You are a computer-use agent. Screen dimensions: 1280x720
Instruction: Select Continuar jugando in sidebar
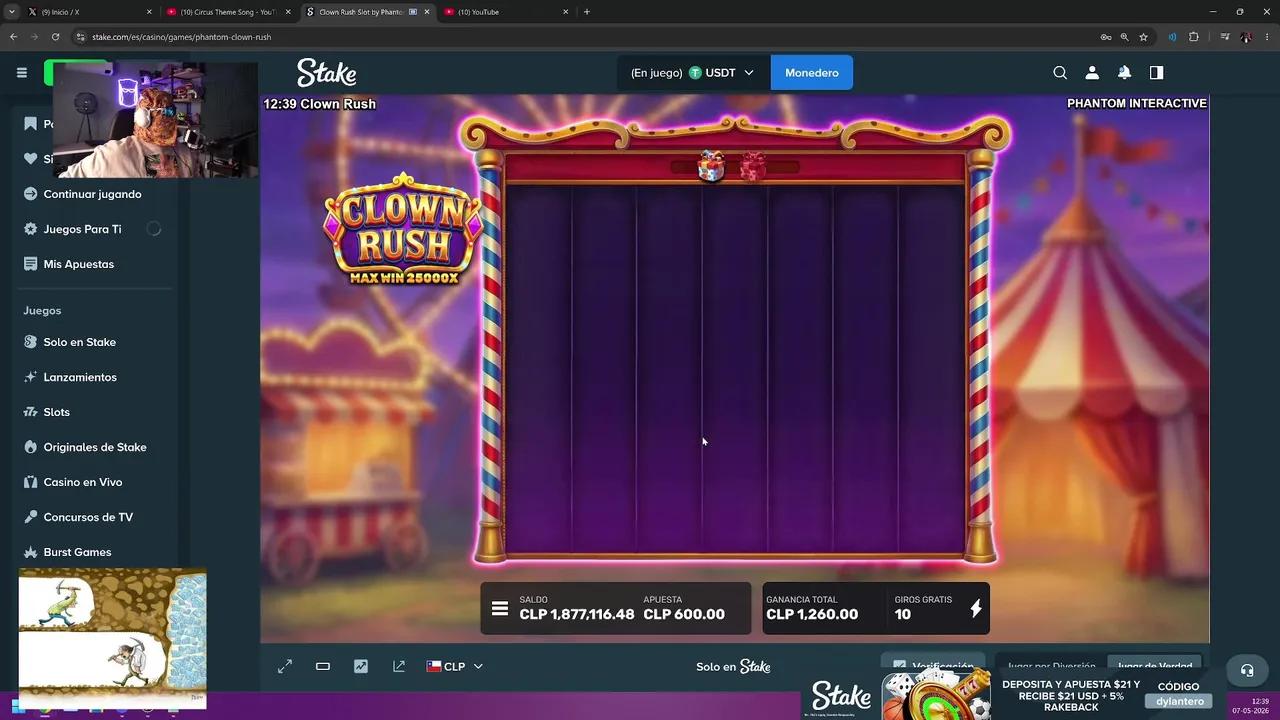[x=92, y=194]
